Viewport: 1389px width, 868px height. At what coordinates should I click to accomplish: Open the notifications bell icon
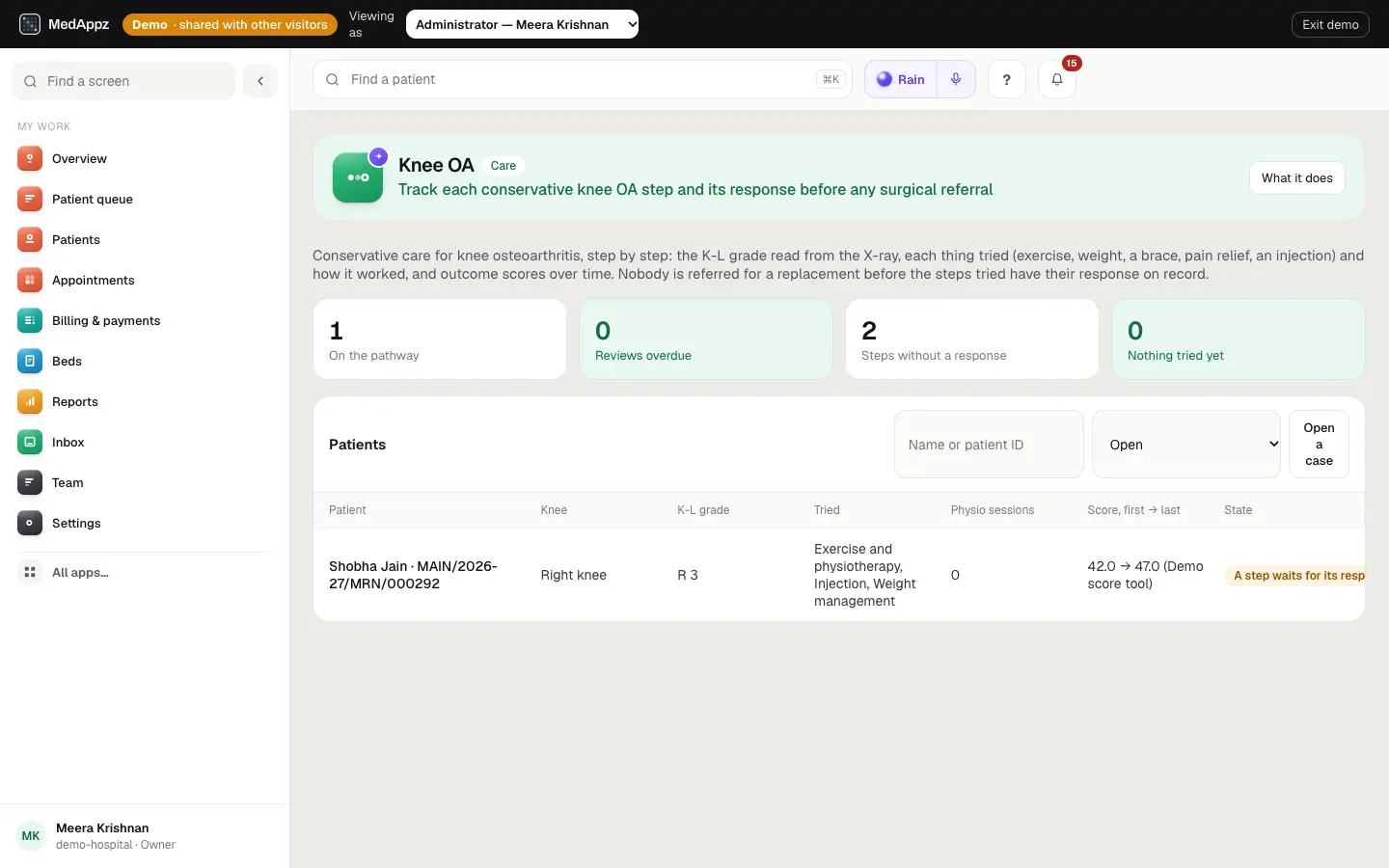pyautogui.click(x=1057, y=79)
